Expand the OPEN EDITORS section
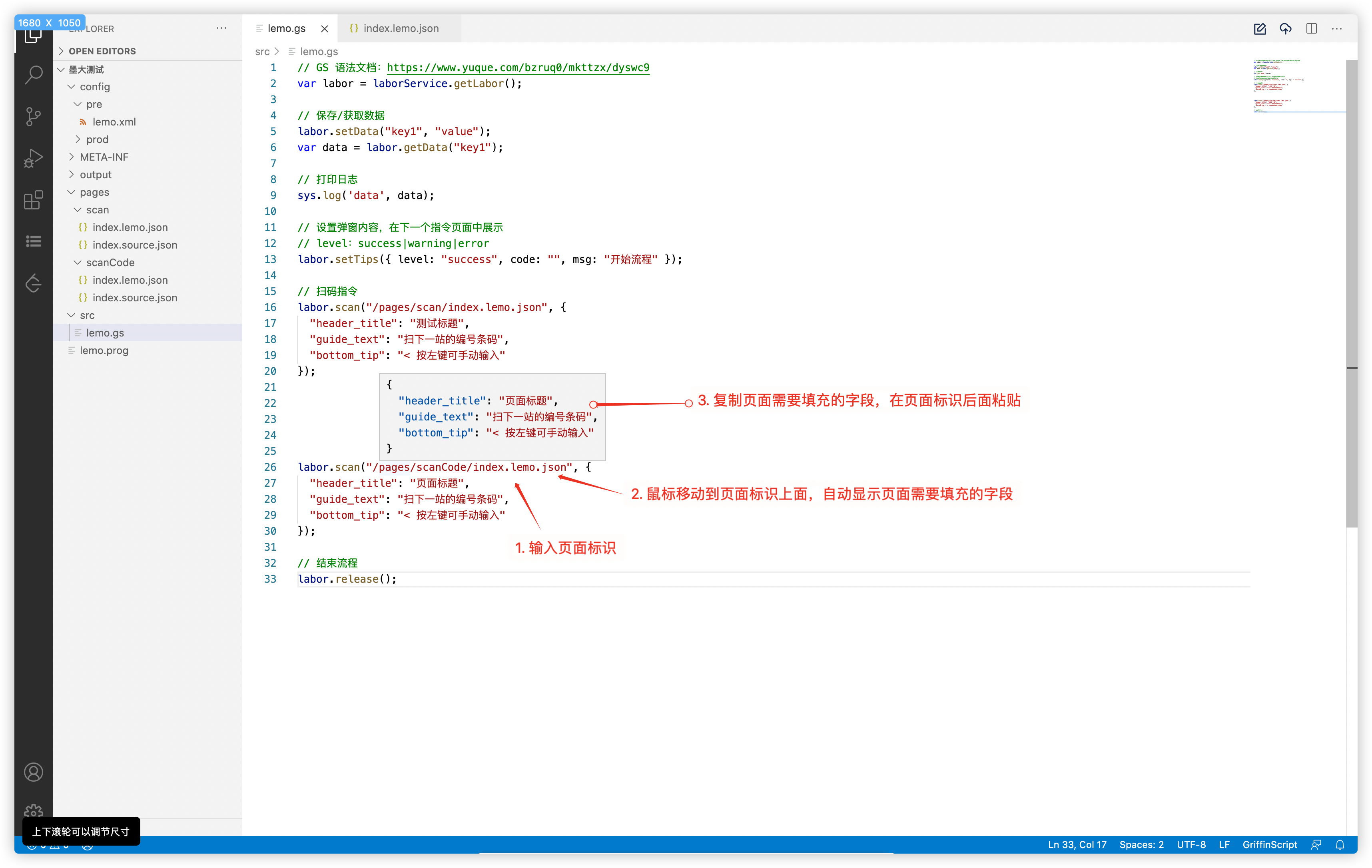The width and height of the screenshot is (1372, 868). pyautogui.click(x=102, y=51)
